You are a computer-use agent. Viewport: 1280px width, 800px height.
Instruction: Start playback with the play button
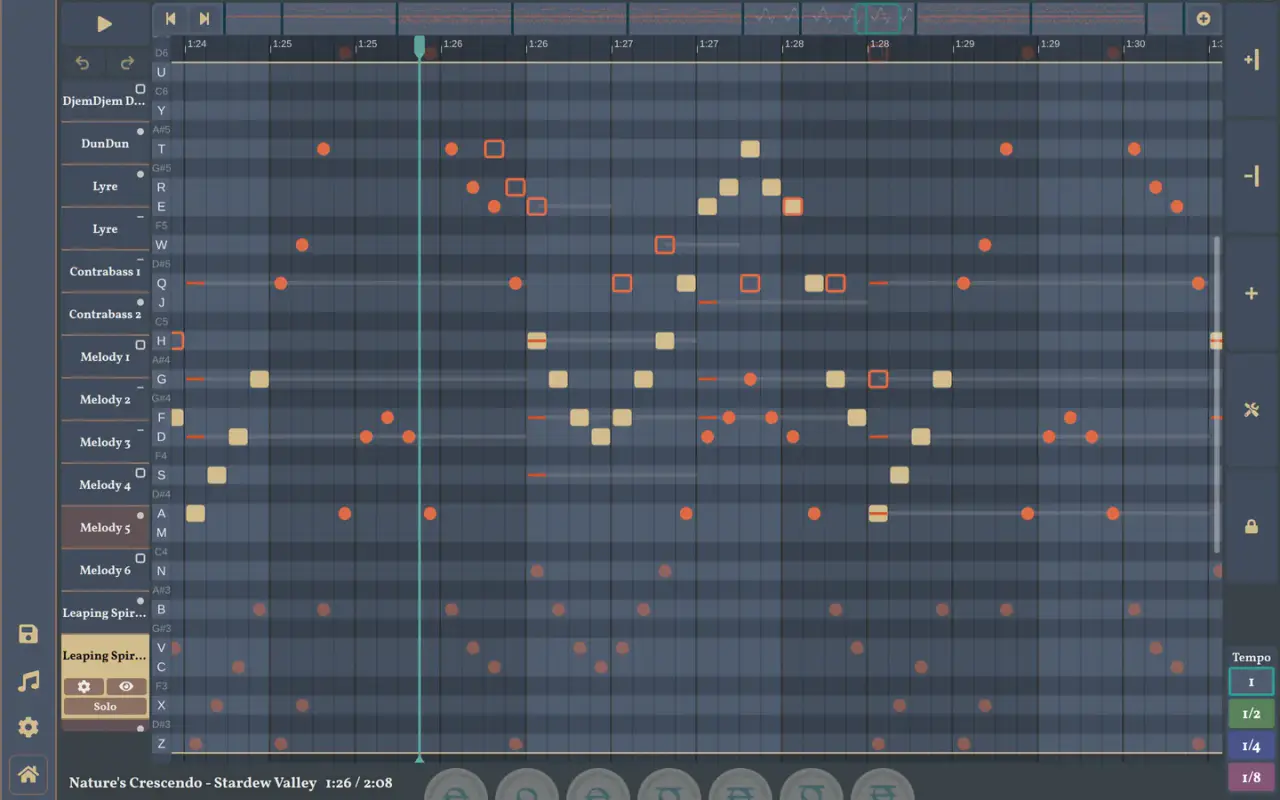104,24
